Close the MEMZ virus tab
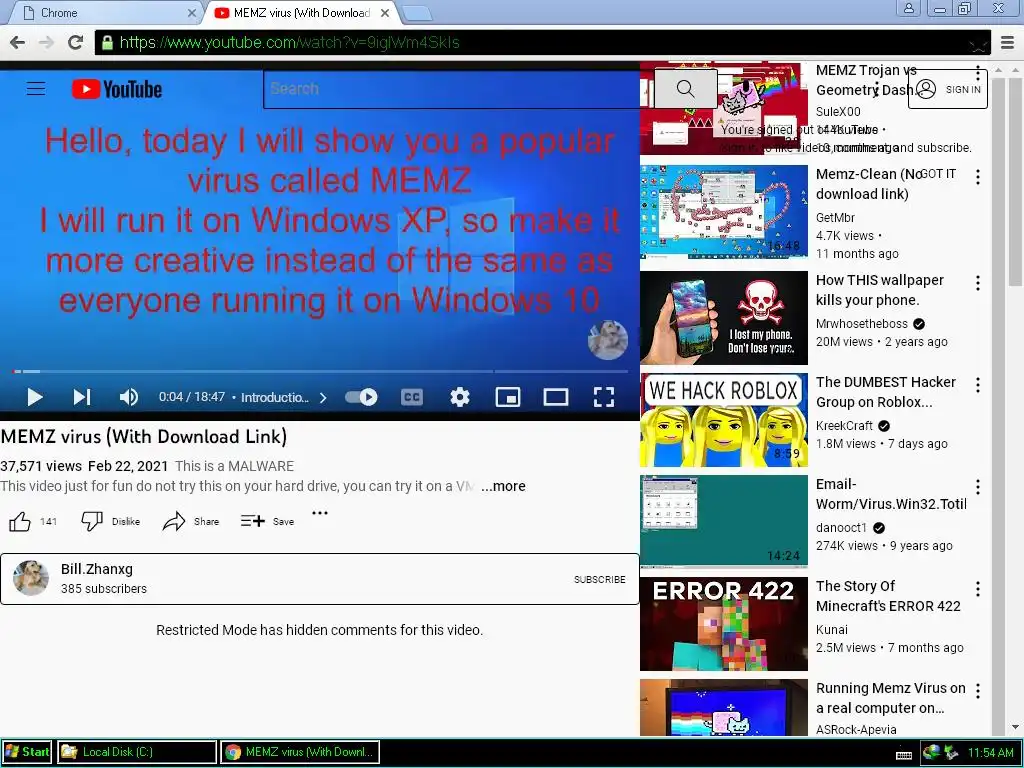The width and height of the screenshot is (1024, 768). [385, 13]
